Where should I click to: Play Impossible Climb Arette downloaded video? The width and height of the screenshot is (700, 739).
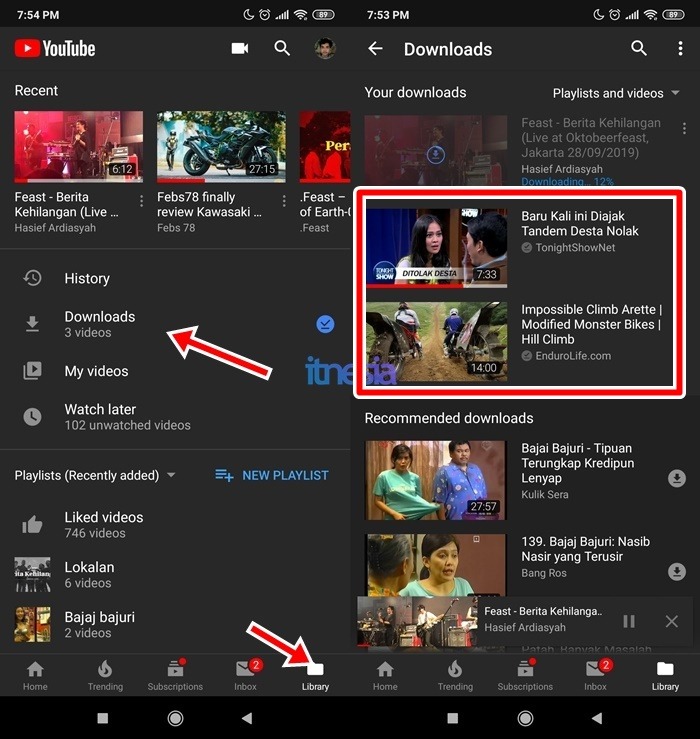436,341
